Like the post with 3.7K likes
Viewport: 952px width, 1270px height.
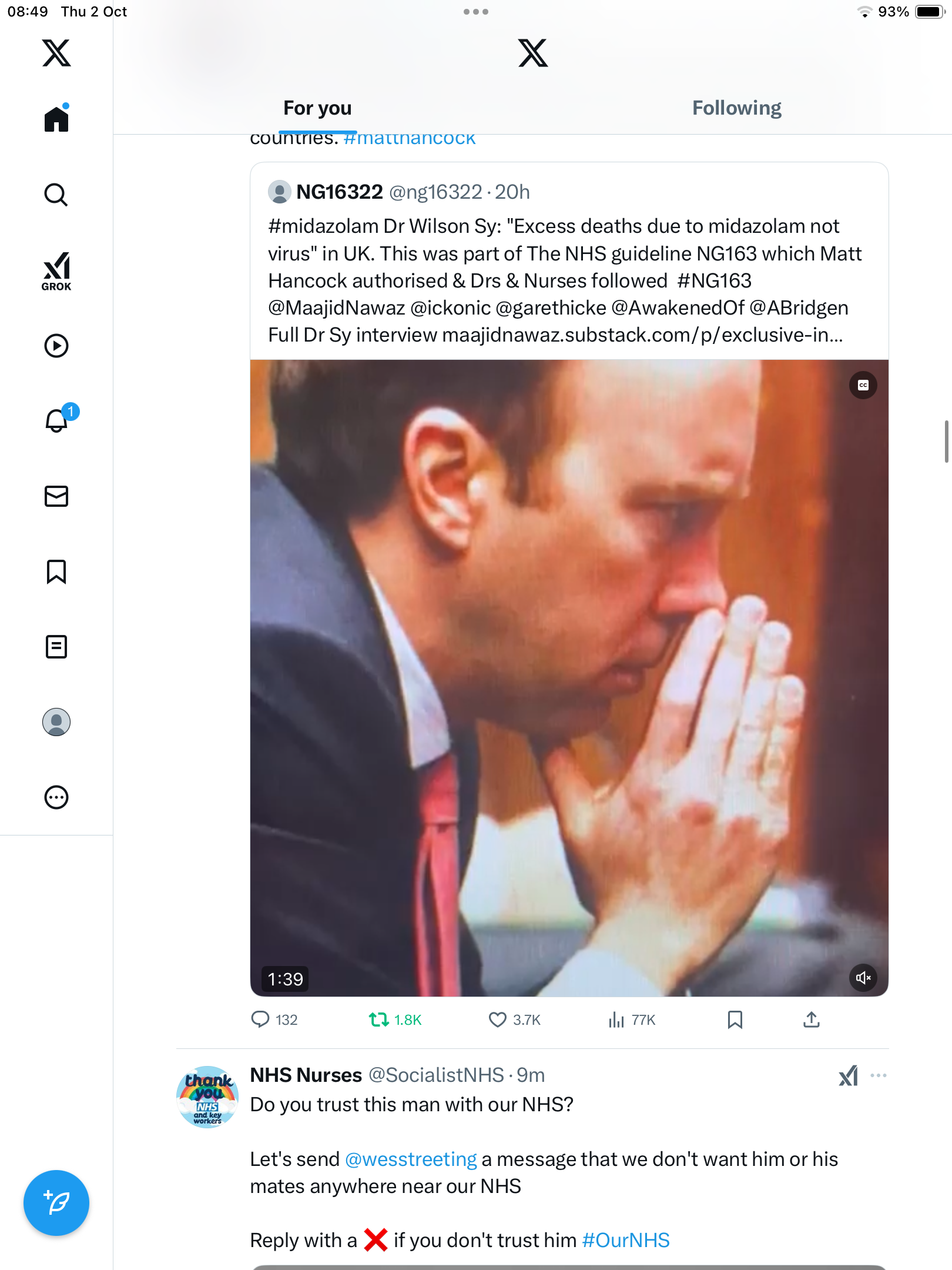[x=498, y=1020]
